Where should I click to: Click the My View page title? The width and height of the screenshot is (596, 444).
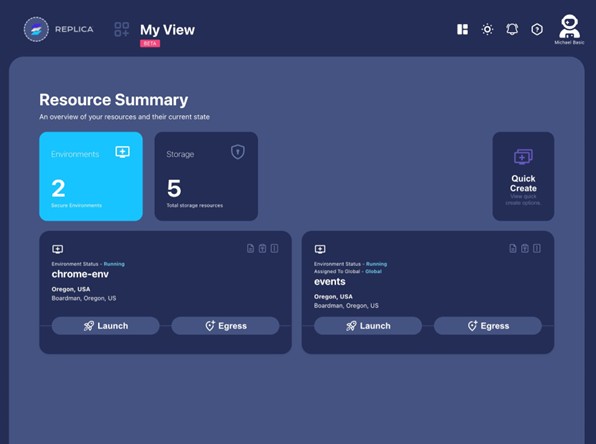pos(167,30)
